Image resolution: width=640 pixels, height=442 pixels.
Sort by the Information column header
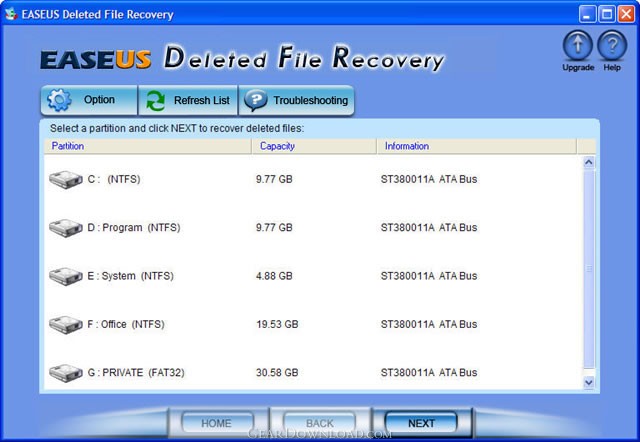click(x=477, y=146)
